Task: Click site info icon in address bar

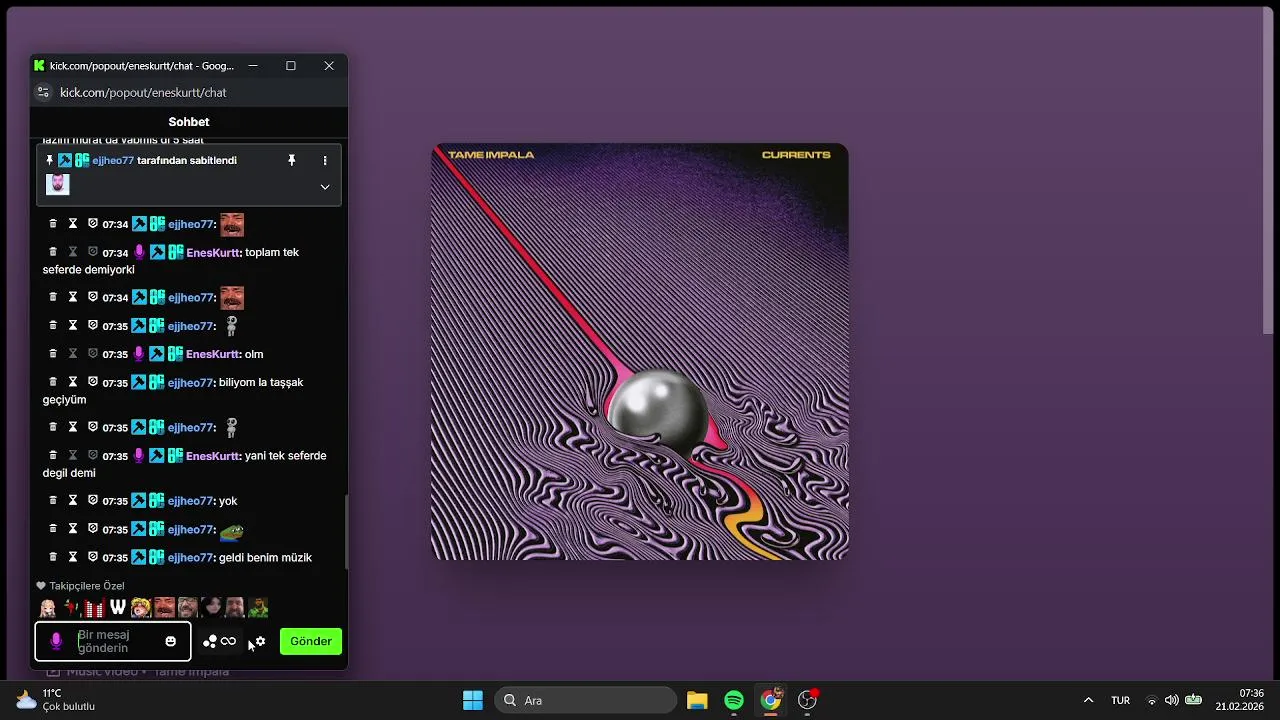Action: tap(43, 92)
